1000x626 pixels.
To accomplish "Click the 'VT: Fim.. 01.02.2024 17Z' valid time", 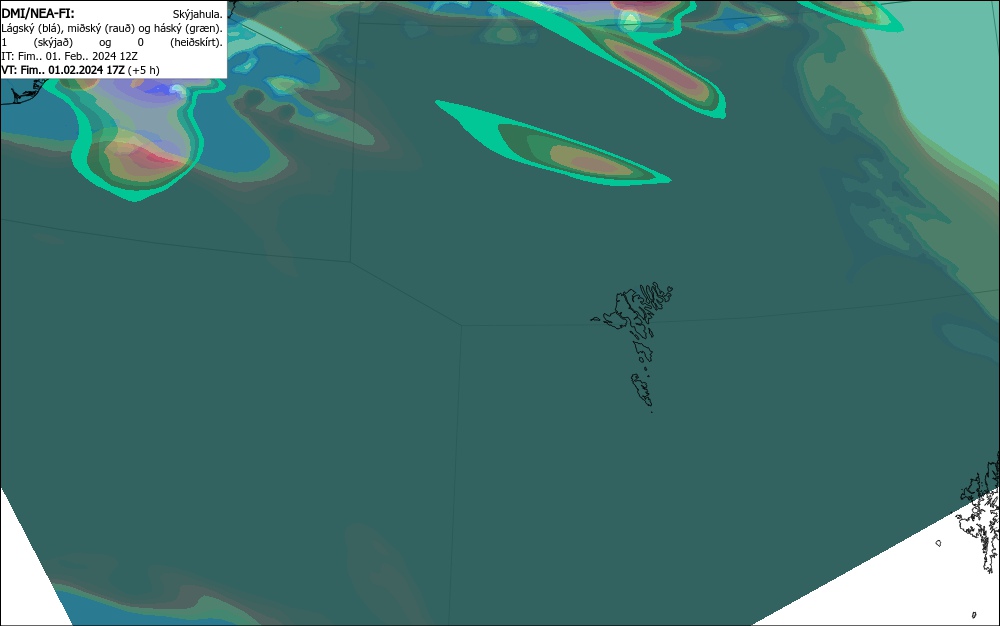I will point(62,70).
